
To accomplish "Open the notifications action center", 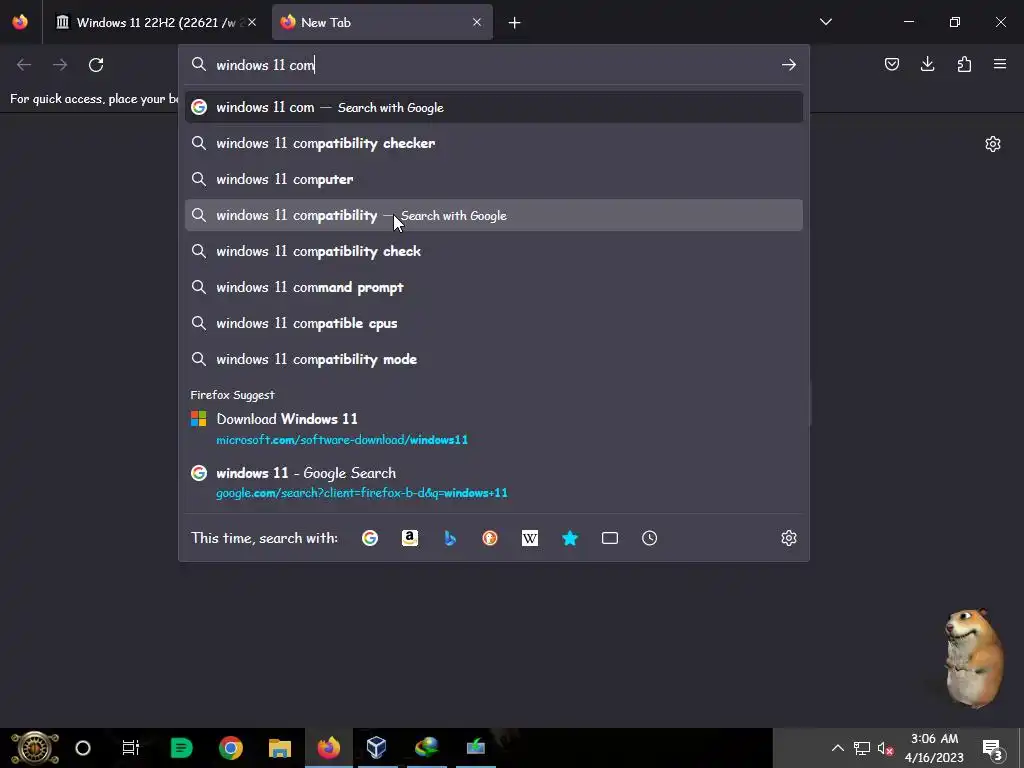I will point(992,749).
